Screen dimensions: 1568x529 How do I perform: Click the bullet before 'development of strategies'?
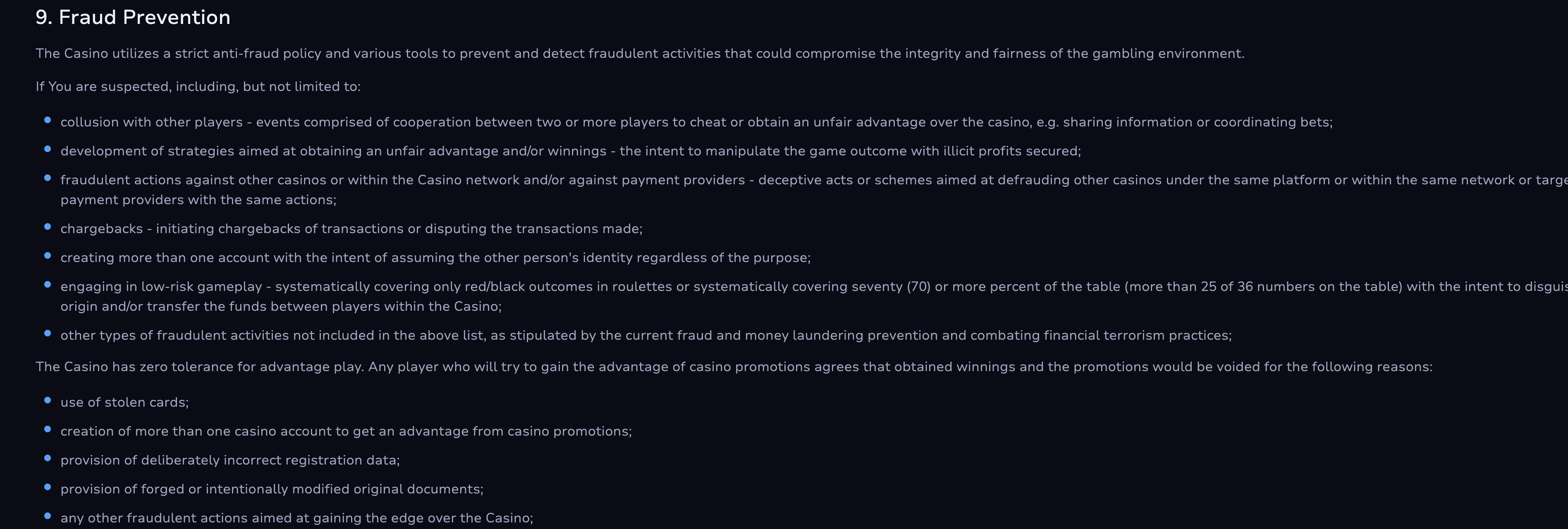(48, 150)
